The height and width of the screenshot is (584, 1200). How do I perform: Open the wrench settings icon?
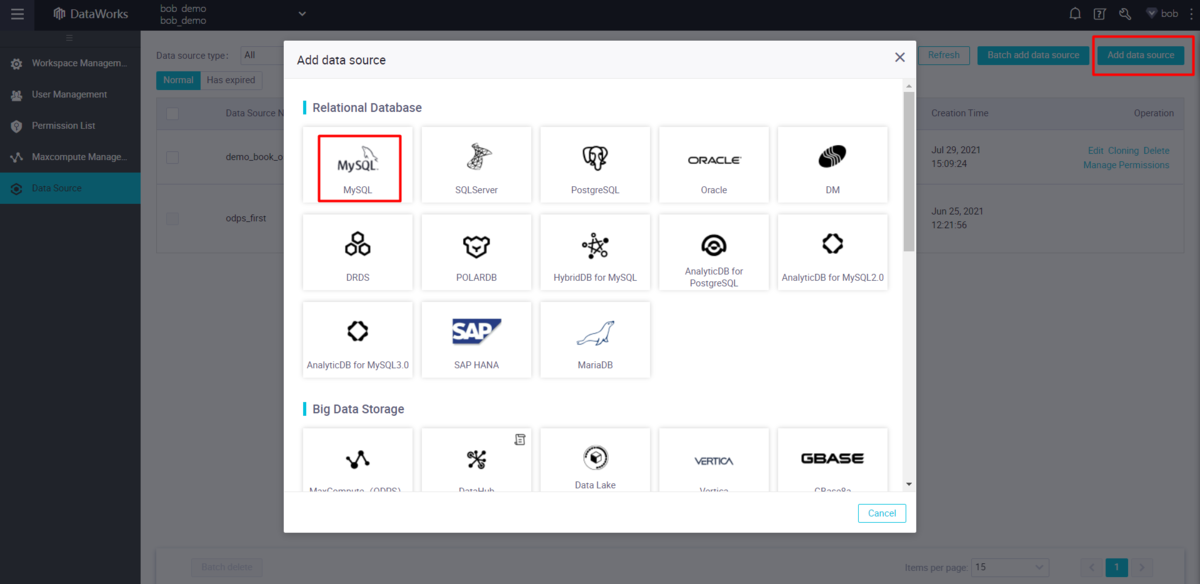click(1125, 14)
